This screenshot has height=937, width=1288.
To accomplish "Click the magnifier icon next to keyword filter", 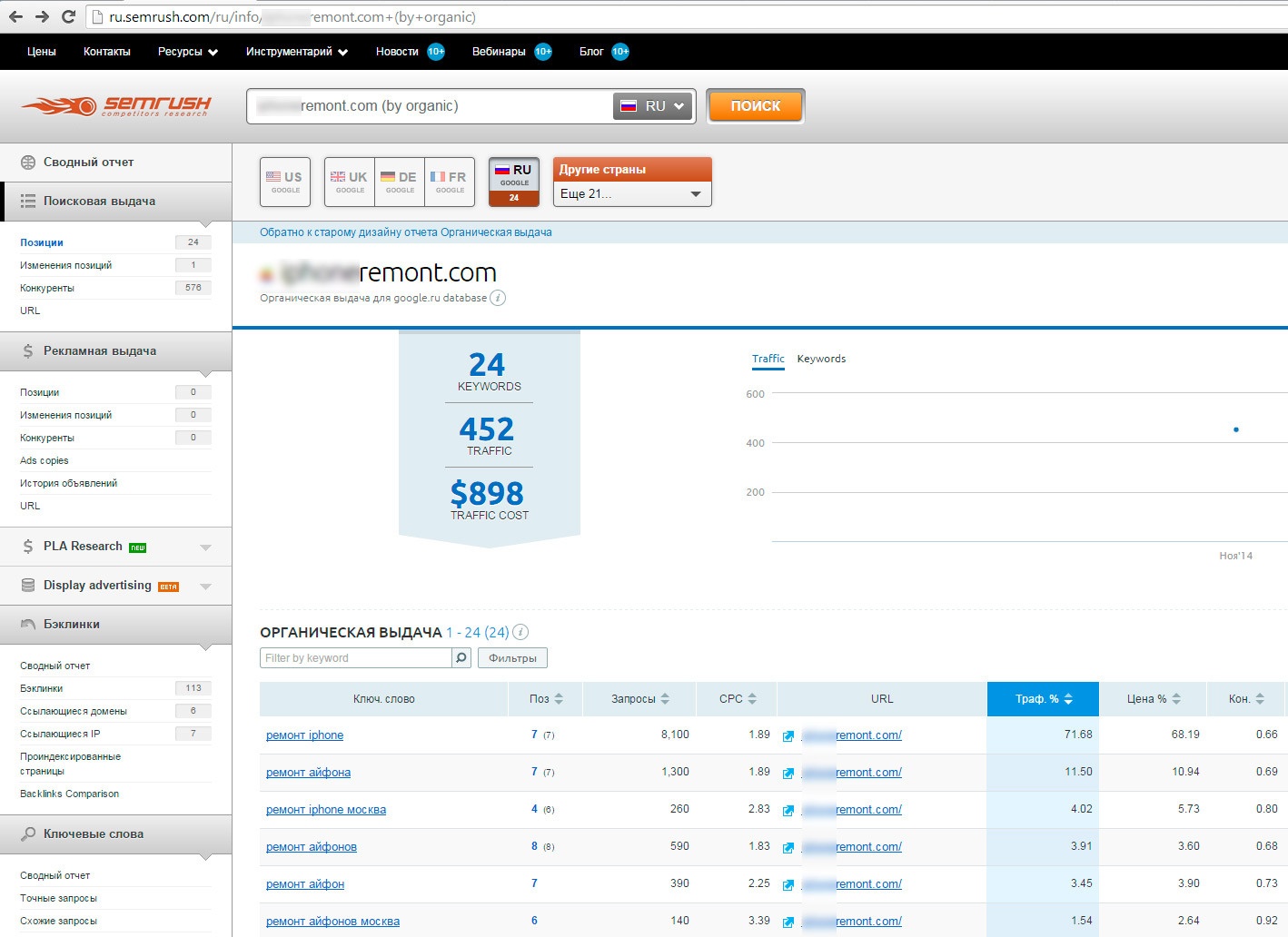I will click(x=461, y=658).
